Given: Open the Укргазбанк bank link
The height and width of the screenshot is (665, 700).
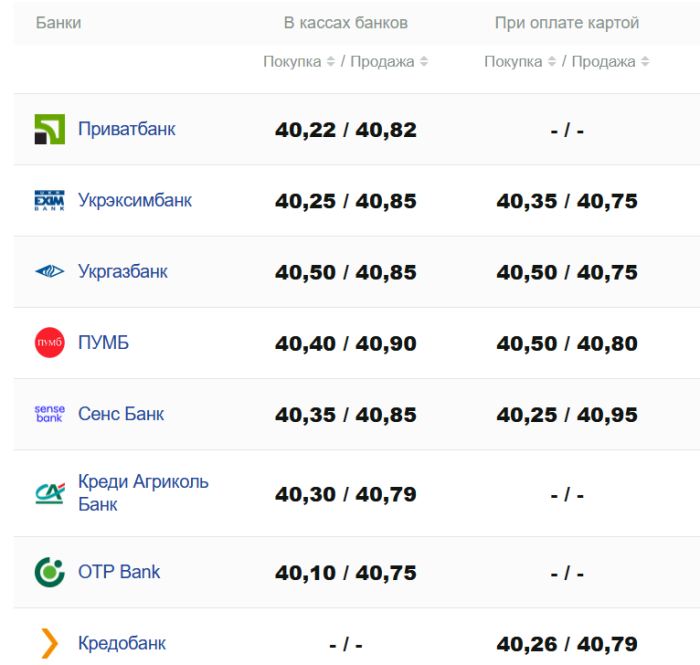Looking at the screenshot, I should [x=123, y=271].
